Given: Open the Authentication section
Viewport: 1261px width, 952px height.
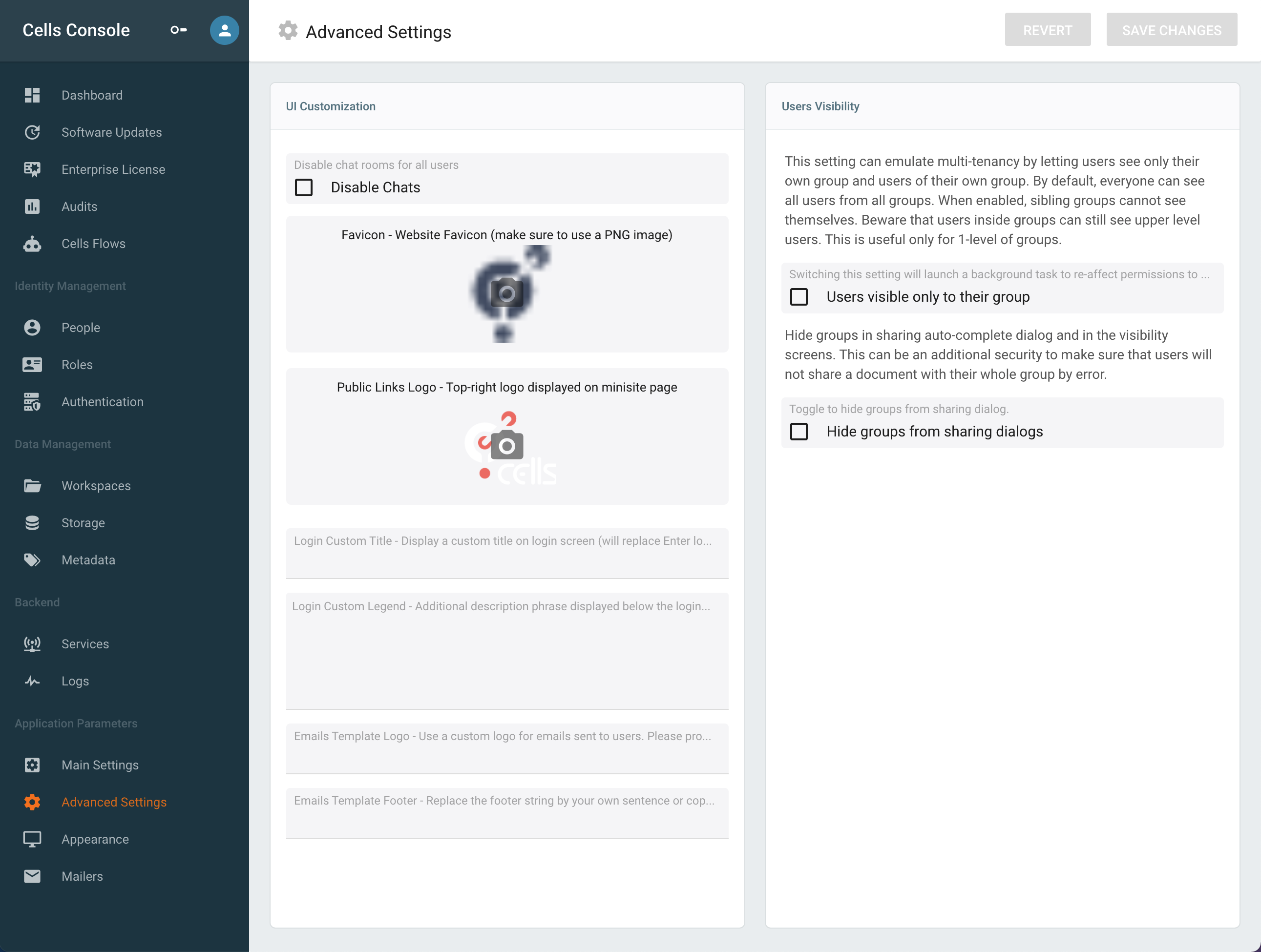Looking at the screenshot, I should [x=102, y=402].
